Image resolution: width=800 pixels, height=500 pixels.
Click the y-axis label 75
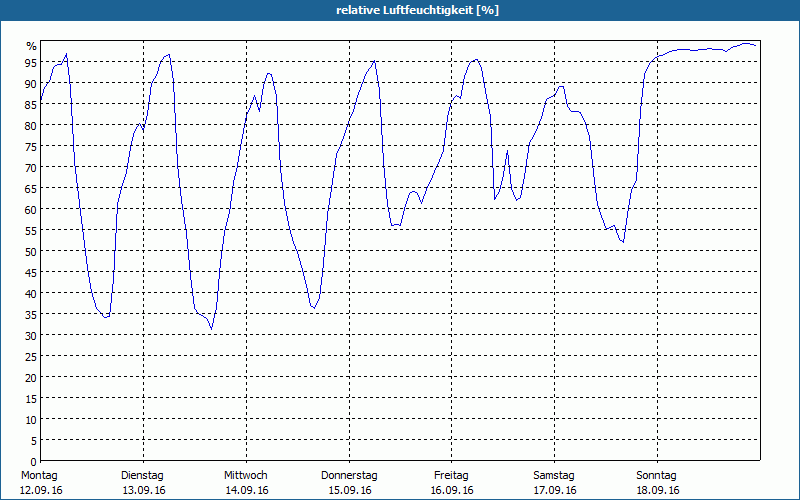pyautogui.click(x=31, y=146)
